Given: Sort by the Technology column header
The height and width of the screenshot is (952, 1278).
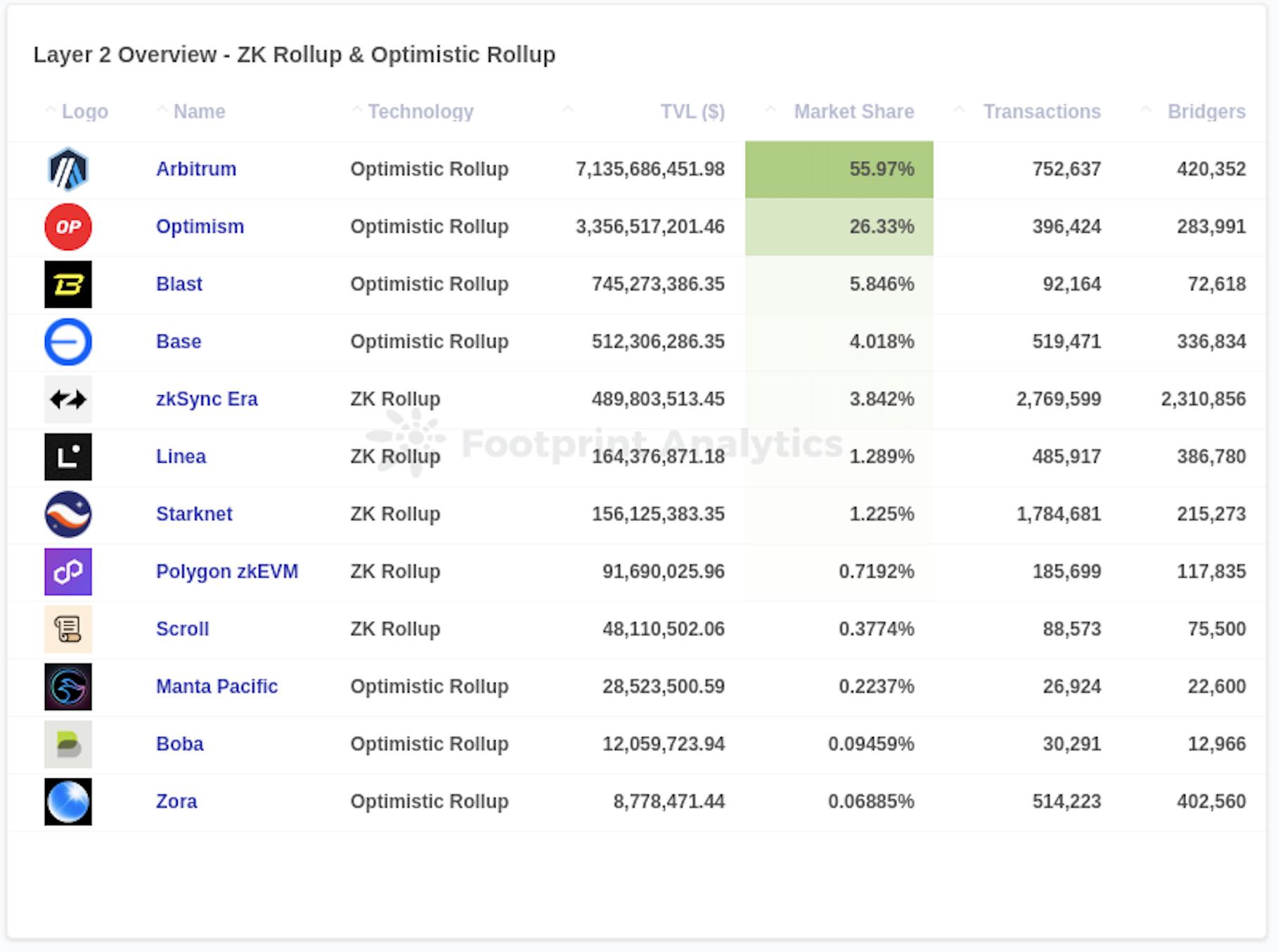Looking at the screenshot, I should pyautogui.click(x=420, y=112).
